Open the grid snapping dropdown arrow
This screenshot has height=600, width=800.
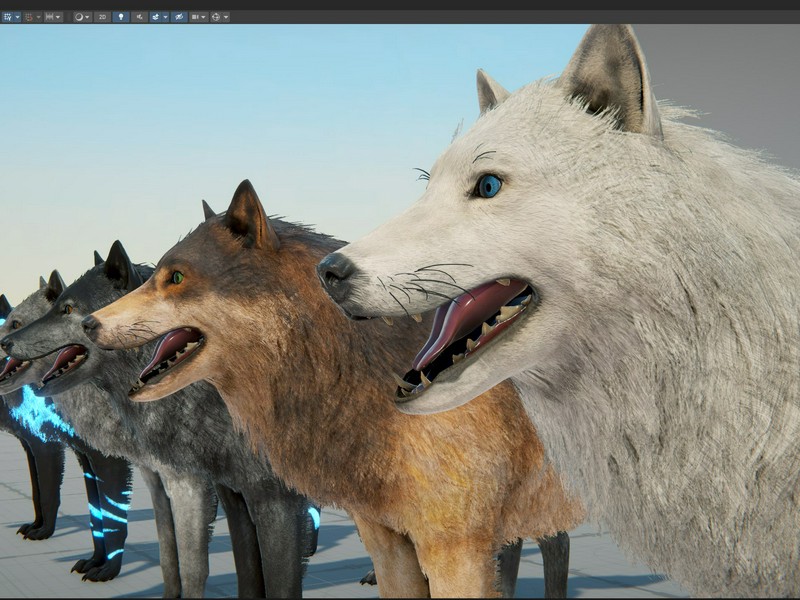[17, 17]
